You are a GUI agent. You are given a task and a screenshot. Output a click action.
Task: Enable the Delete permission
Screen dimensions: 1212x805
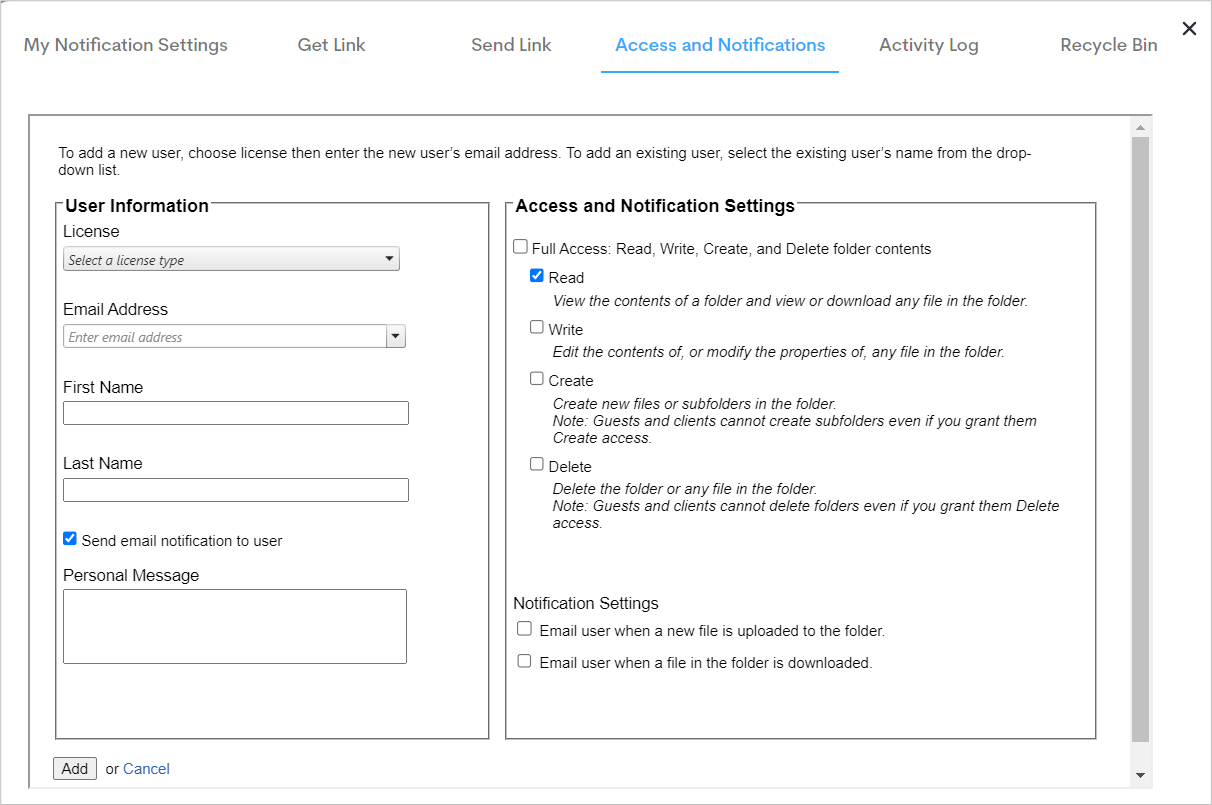(537, 464)
